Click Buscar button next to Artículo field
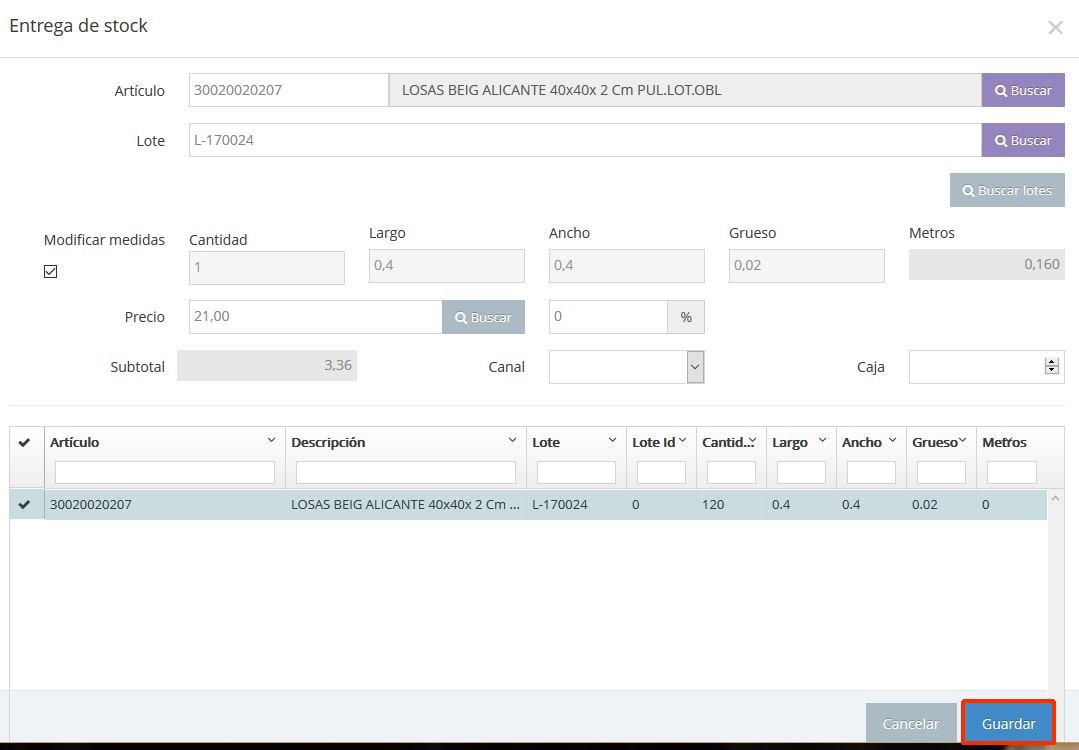1079x750 pixels. (x=1023, y=90)
